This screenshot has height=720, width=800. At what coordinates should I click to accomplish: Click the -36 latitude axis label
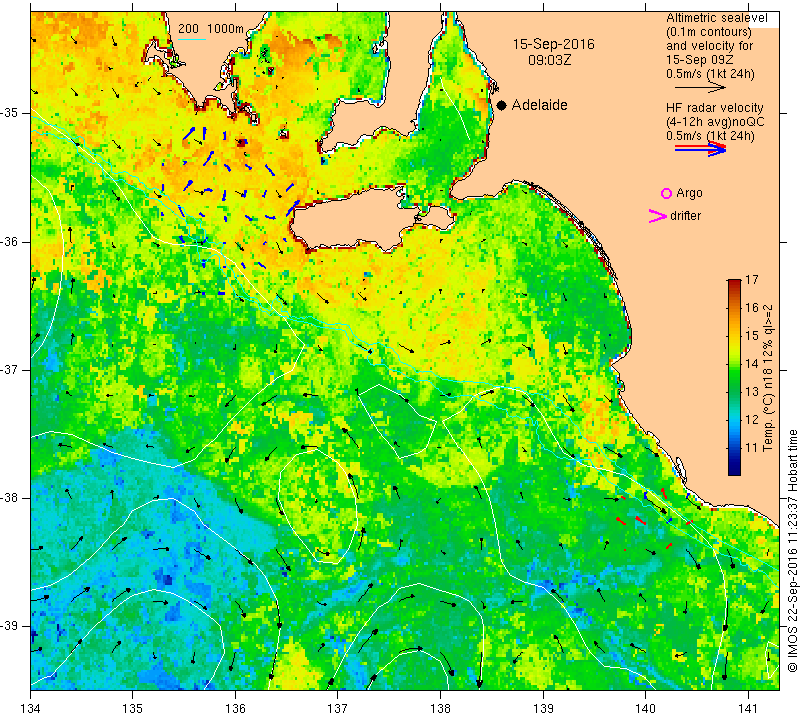11,241
